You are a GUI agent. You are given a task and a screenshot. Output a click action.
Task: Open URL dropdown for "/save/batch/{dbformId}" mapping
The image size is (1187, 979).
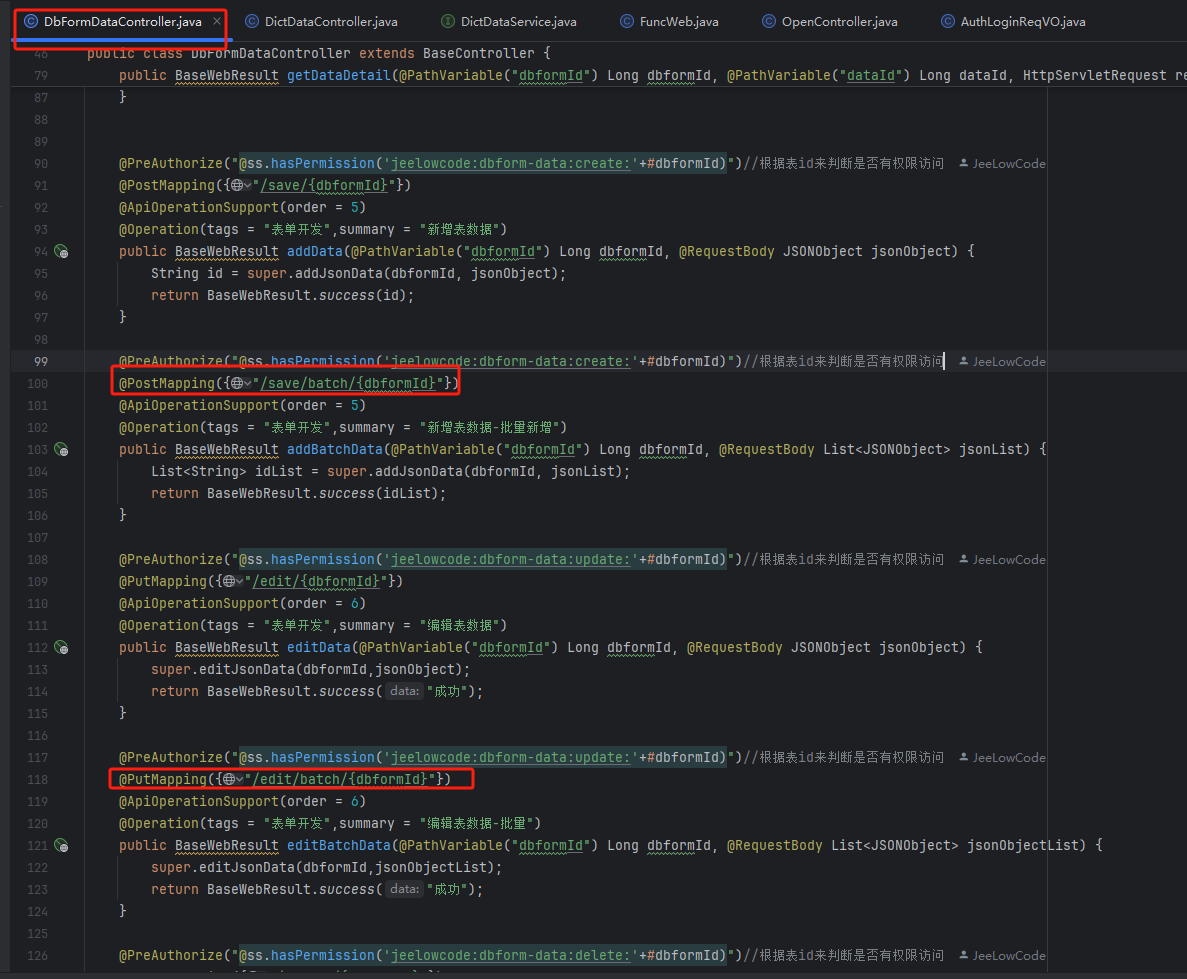[x=247, y=384]
